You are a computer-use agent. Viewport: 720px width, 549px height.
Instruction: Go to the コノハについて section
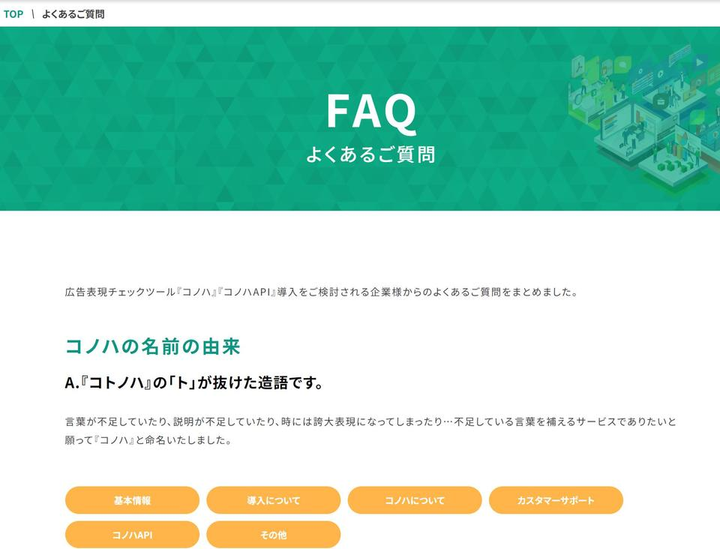click(414, 500)
